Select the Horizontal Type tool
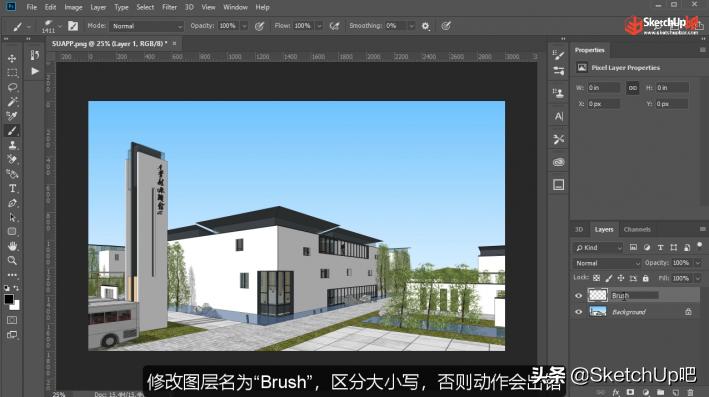 click(x=12, y=188)
